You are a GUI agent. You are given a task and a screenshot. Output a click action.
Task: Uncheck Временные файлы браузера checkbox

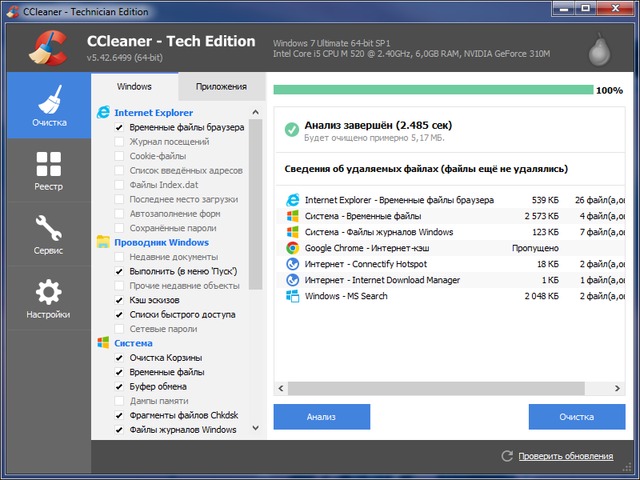[120, 127]
